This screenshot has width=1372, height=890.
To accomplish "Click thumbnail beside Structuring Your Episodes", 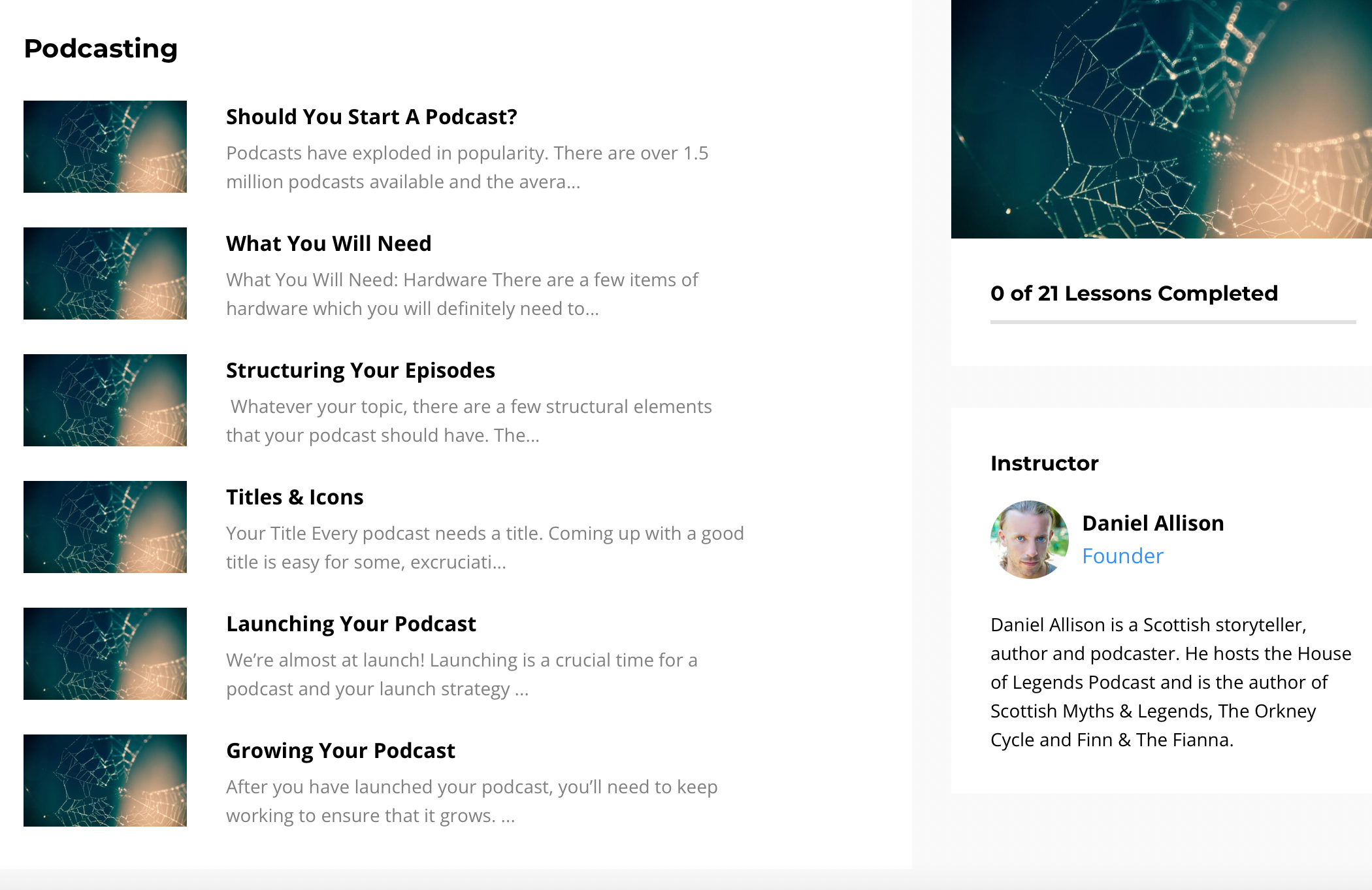I will (x=105, y=400).
